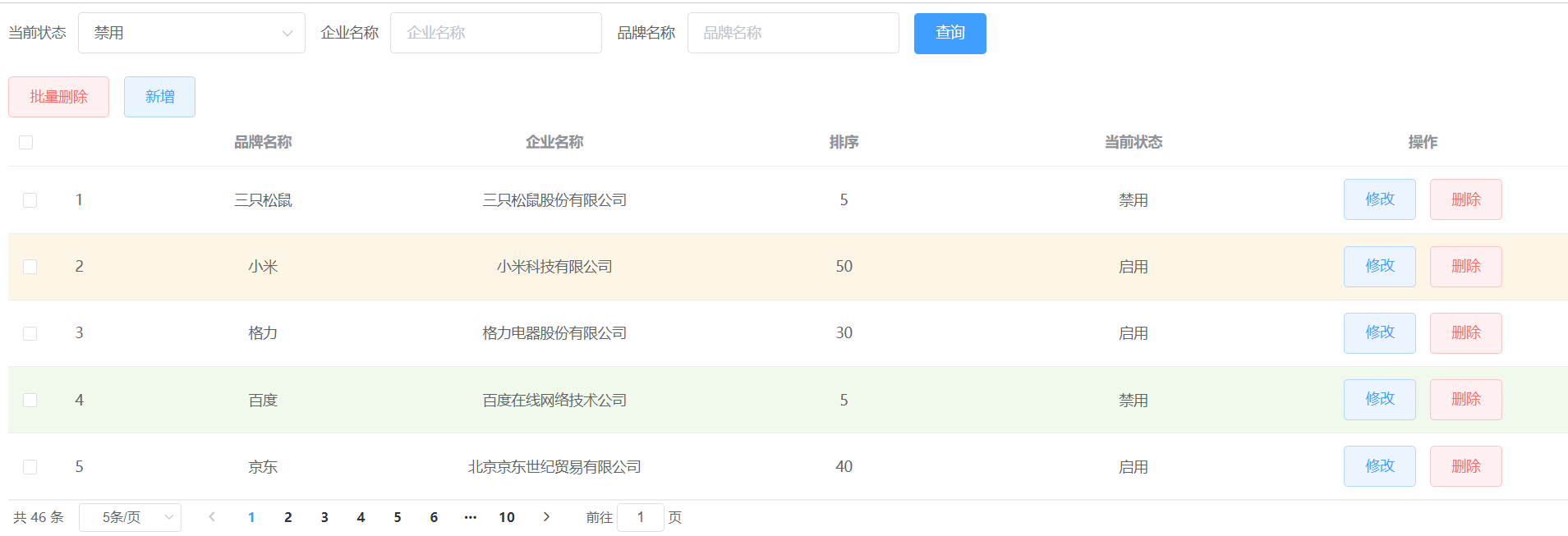Click the 启用 status in 小米 row
This screenshot has width=1568, height=536.
pos(1133,267)
